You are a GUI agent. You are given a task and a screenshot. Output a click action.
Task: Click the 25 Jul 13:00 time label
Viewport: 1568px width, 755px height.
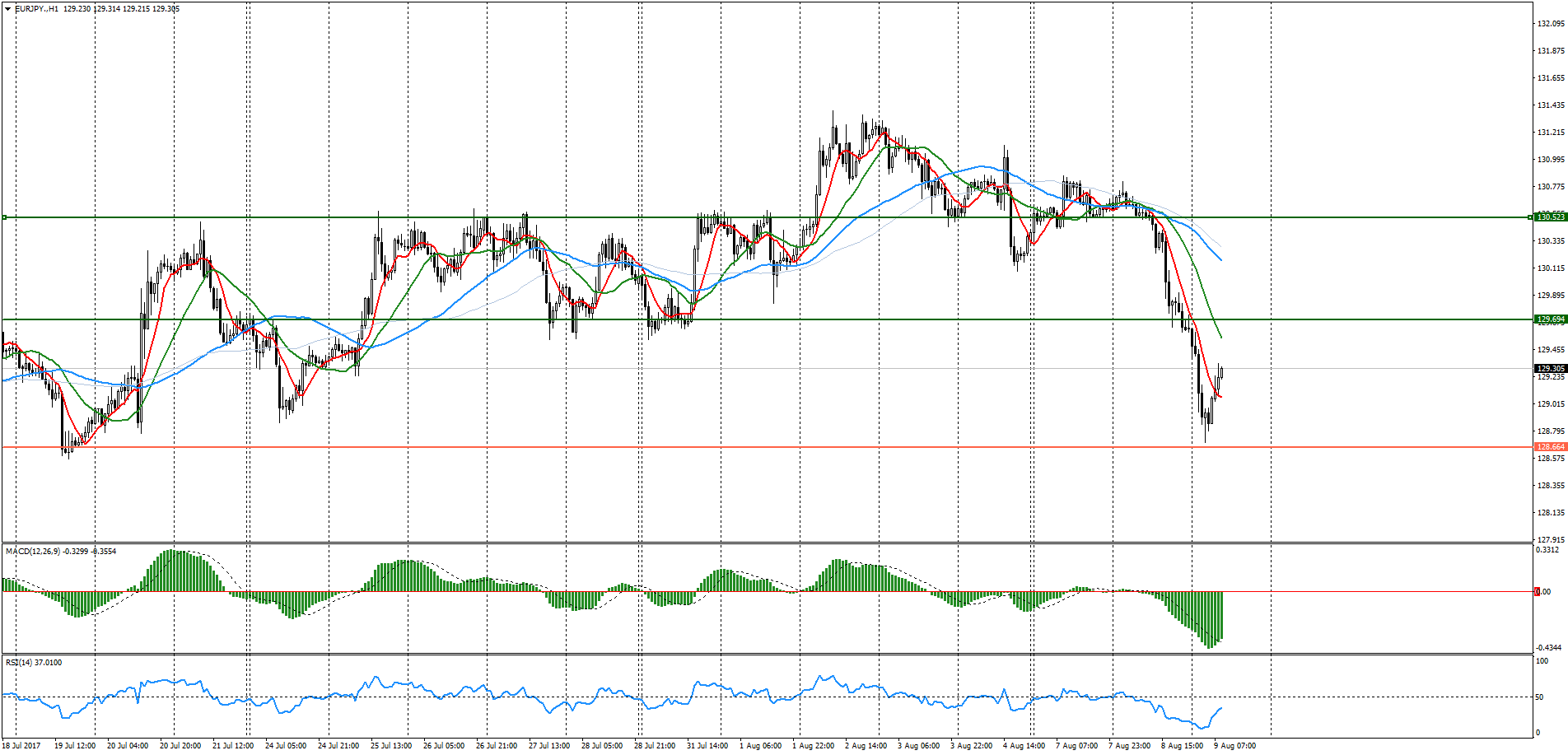tap(391, 746)
